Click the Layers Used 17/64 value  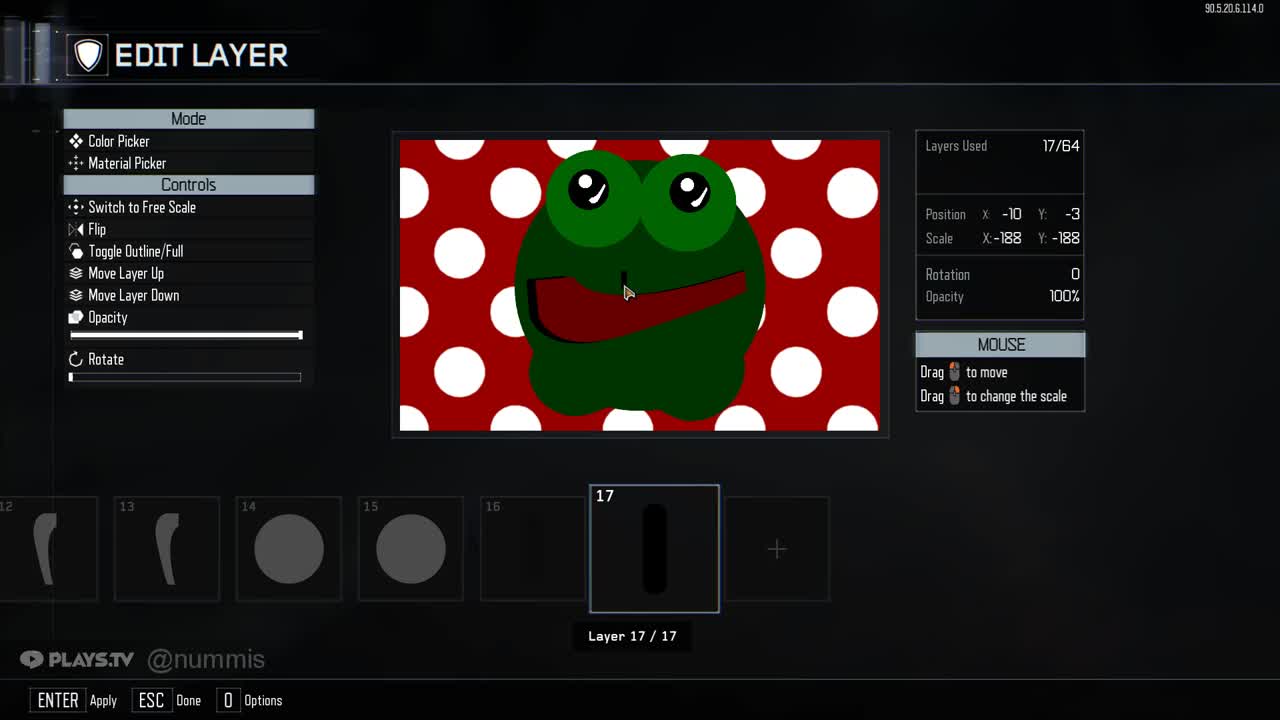[1061, 146]
